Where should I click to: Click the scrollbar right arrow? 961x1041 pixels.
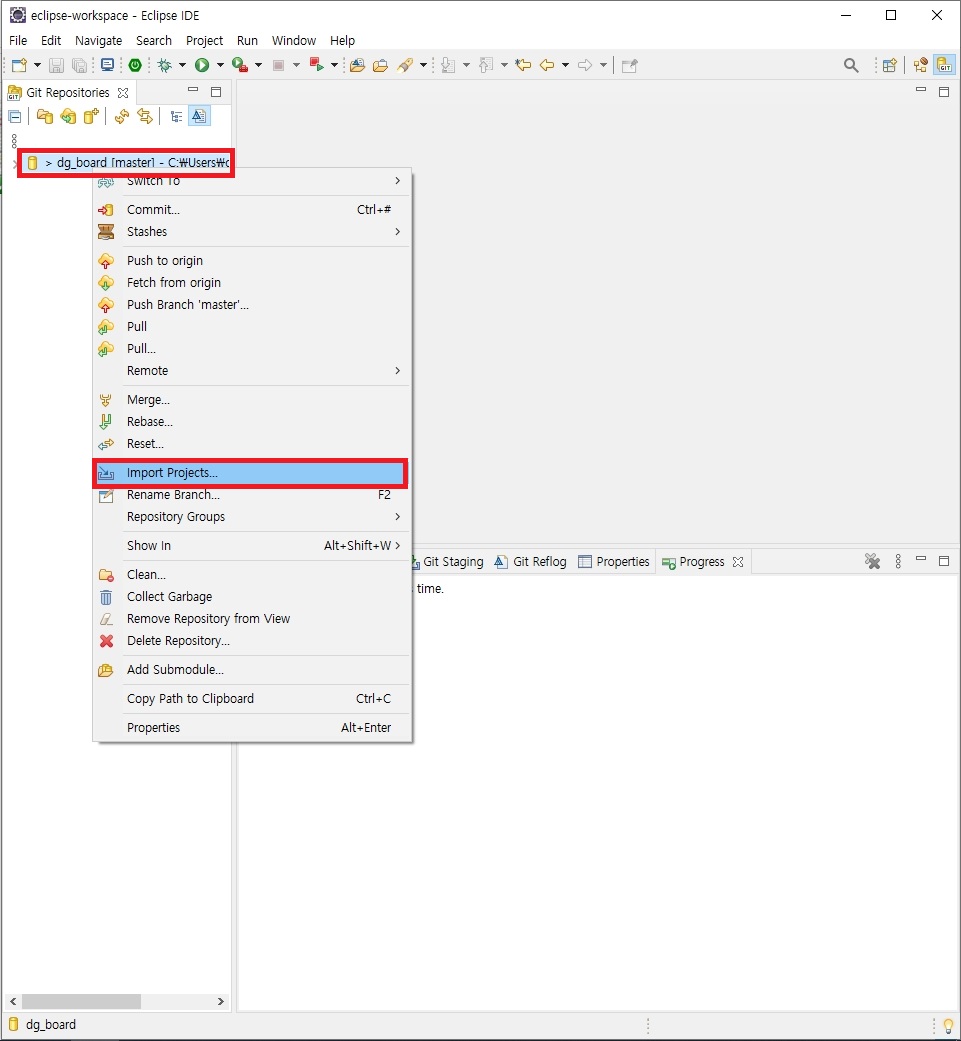[x=221, y=1001]
